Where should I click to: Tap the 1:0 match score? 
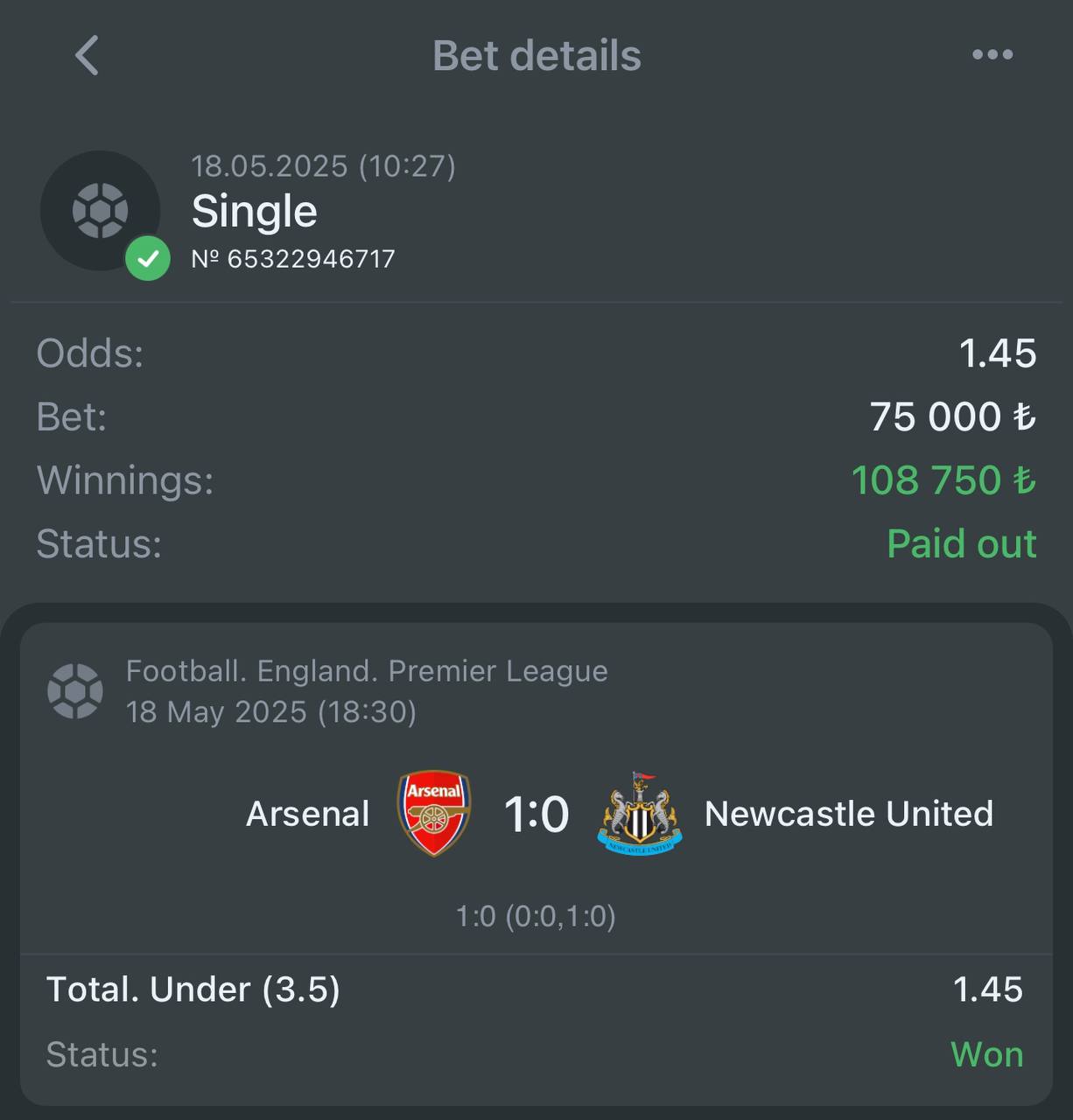click(x=536, y=814)
